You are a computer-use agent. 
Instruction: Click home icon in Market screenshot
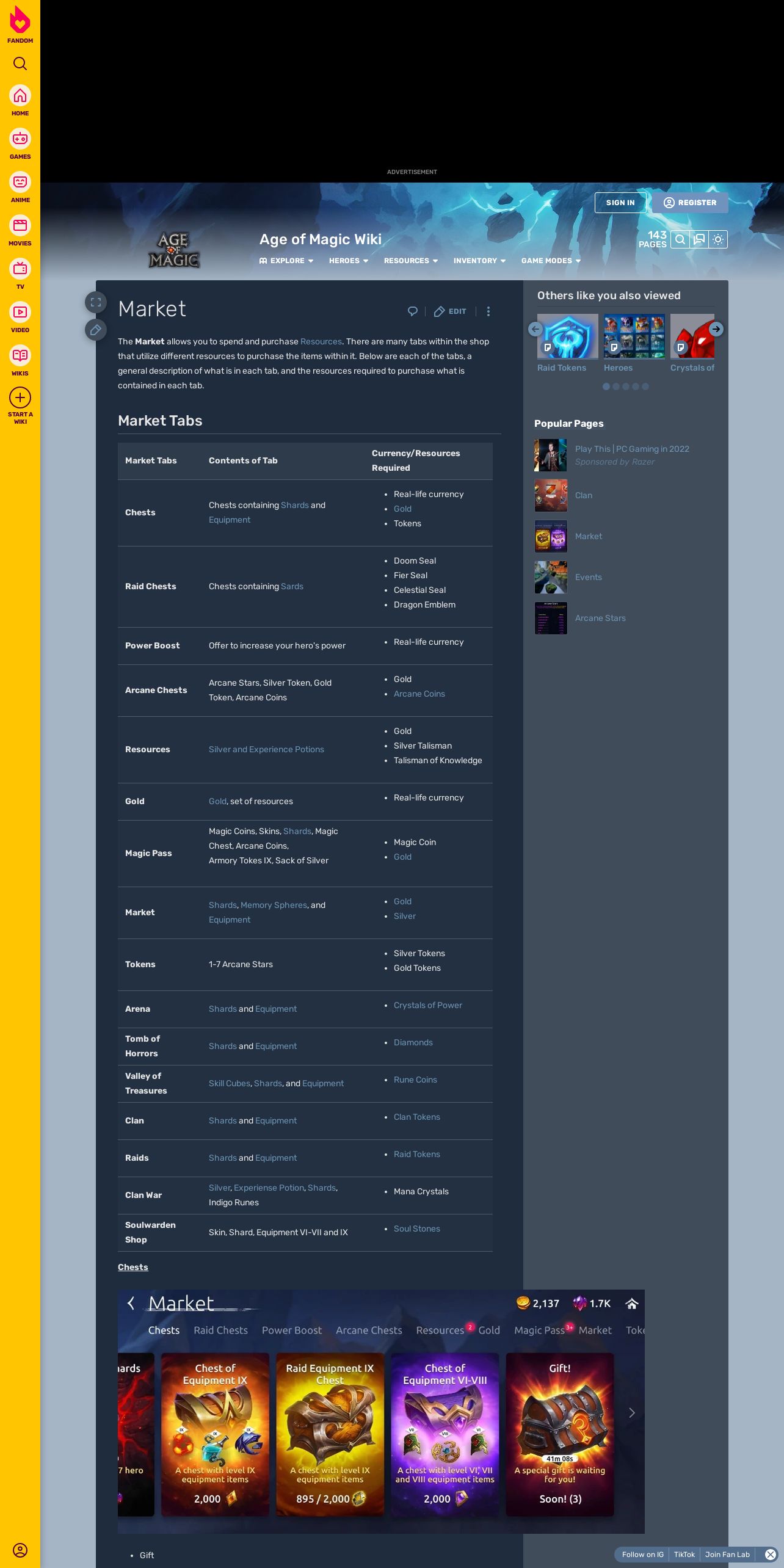click(x=632, y=1304)
